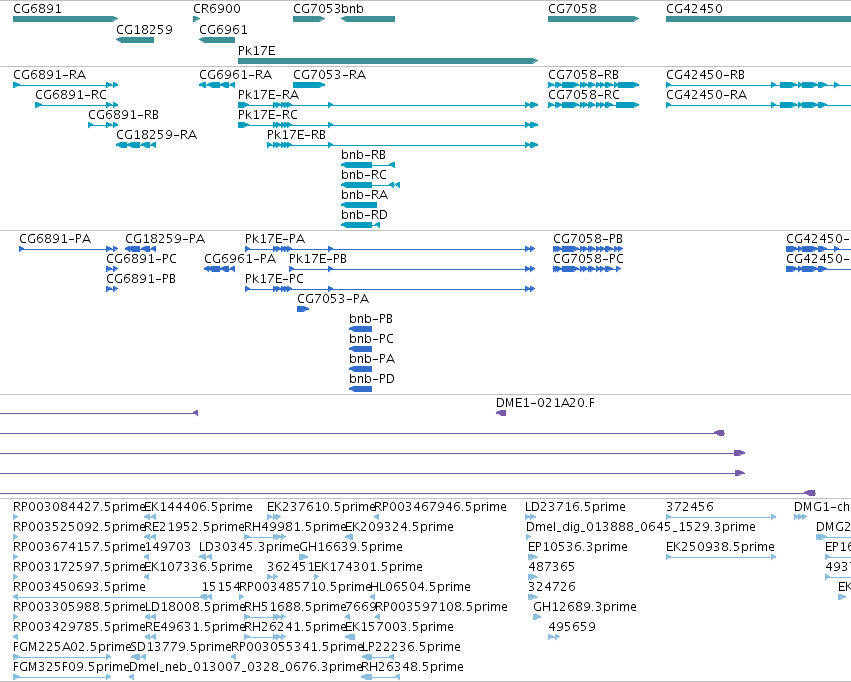Click the EK250938.5prime EST label

(720, 547)
